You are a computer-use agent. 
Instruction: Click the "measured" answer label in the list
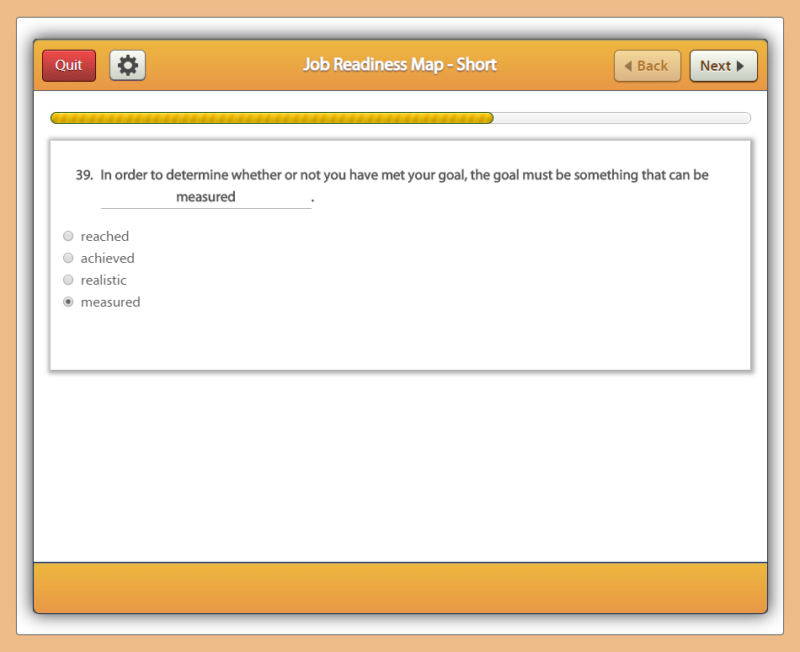click(x=110, y=302)
